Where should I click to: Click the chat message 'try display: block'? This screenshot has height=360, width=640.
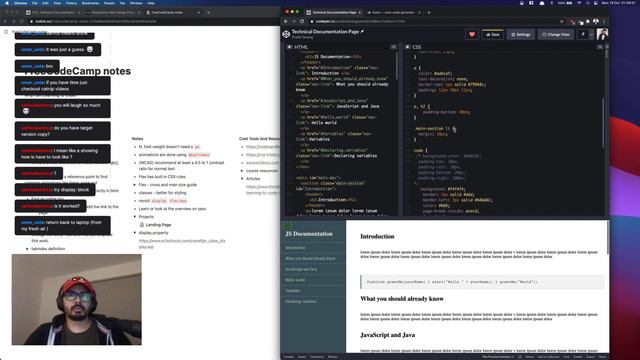point(55,190)
